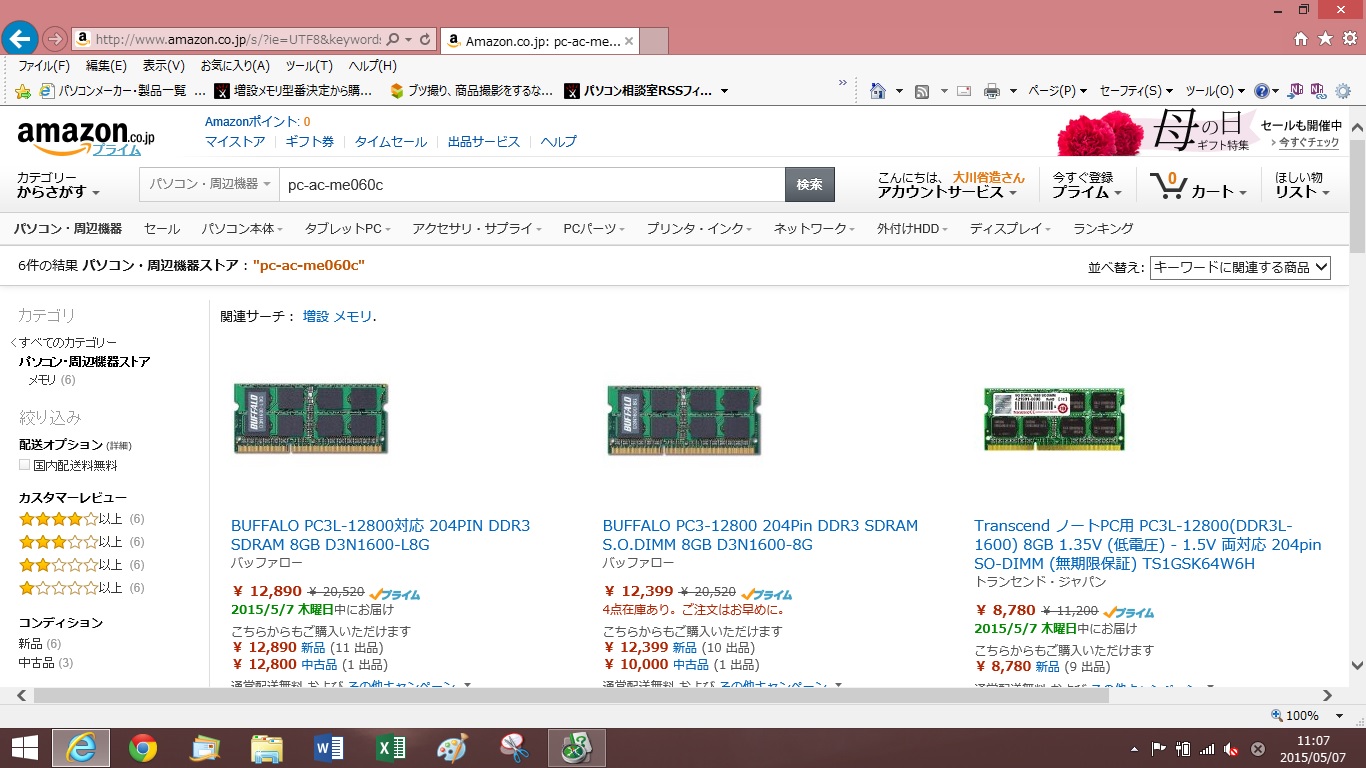The width and height of the screenshot is (1366, 768).
Task: Check 国内配送料無料 checkbox
Action: 24,466
